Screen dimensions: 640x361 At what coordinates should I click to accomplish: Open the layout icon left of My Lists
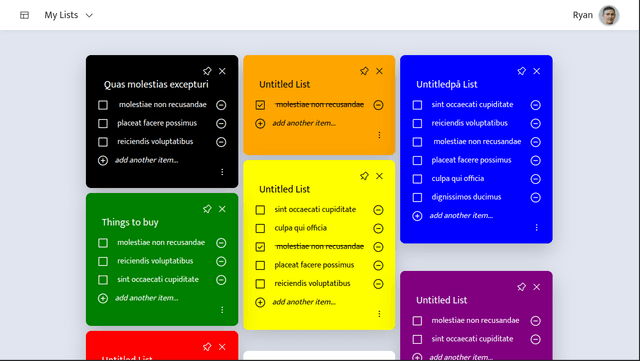(24, 15)
